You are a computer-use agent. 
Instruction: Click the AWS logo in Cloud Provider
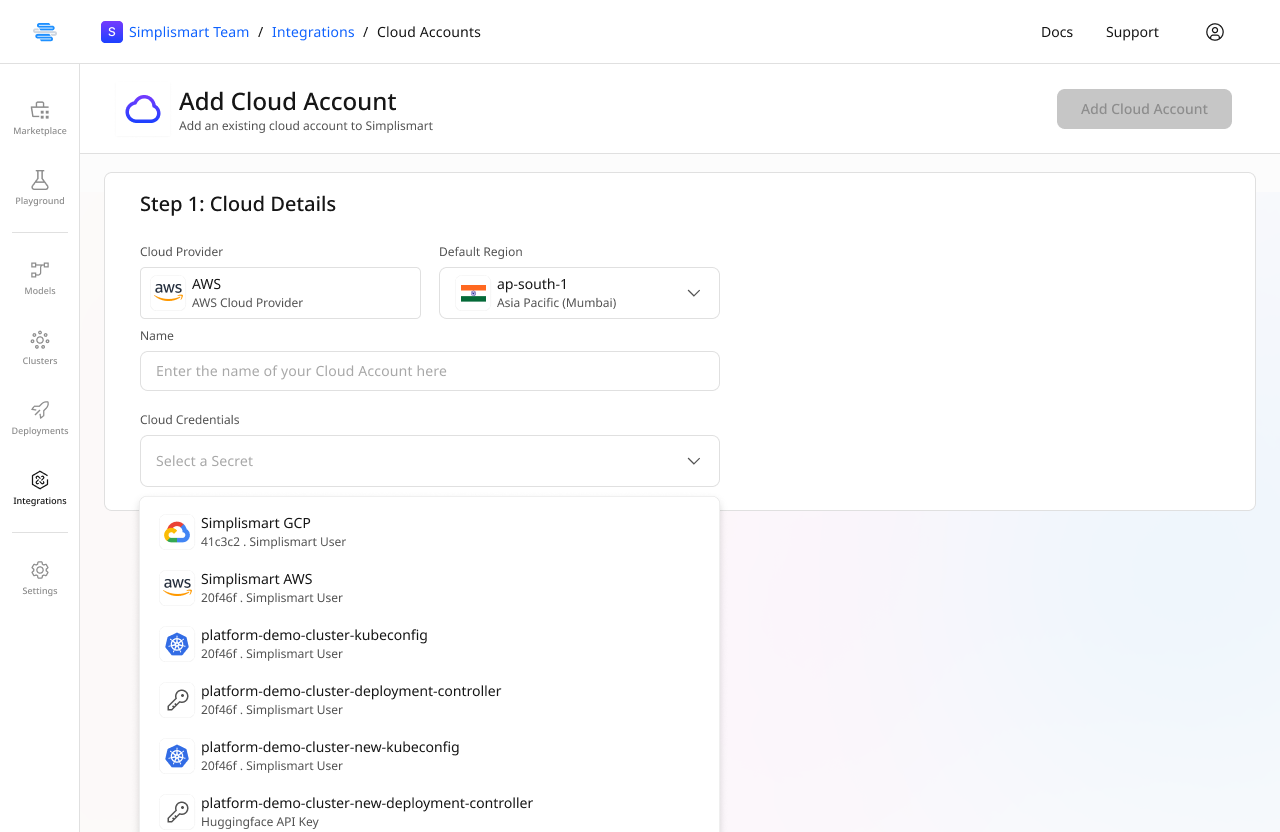click(168, 292)
